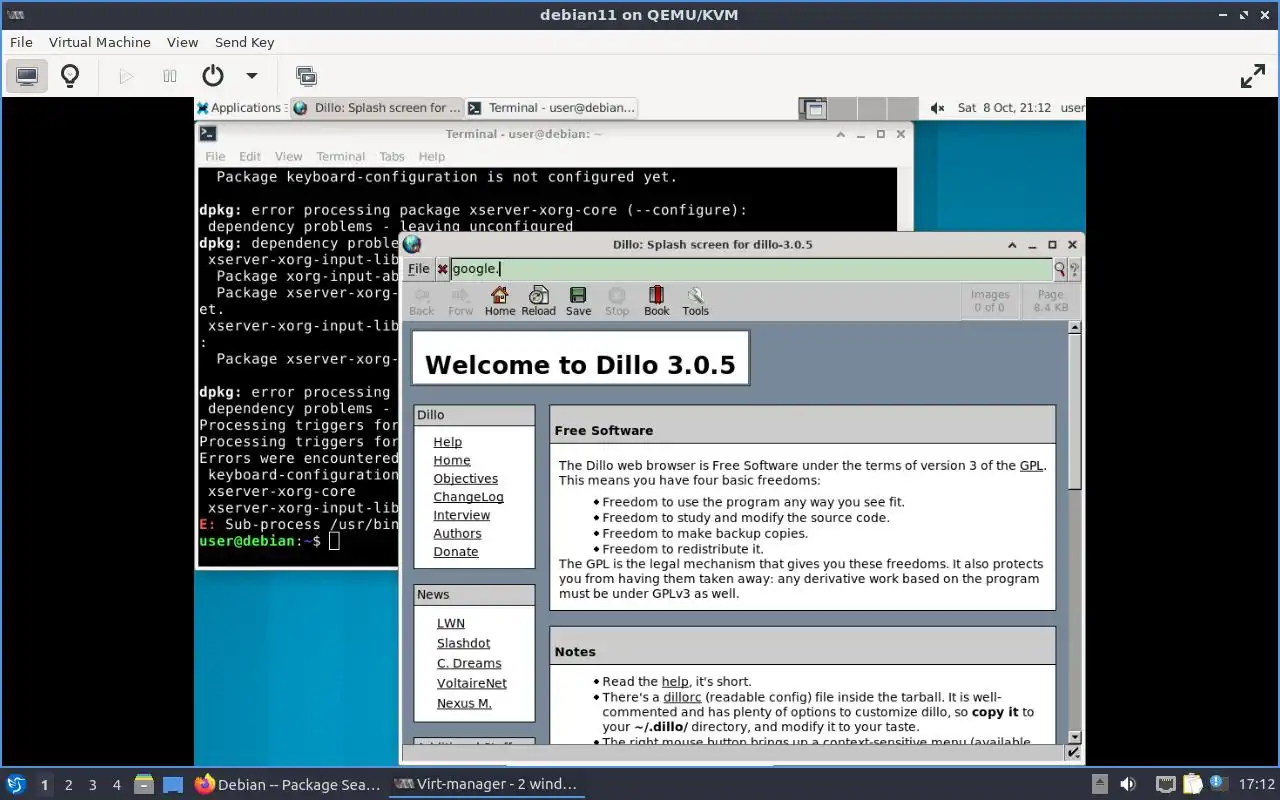Click the muted volume icon in guest panel

tap(937, 108)
